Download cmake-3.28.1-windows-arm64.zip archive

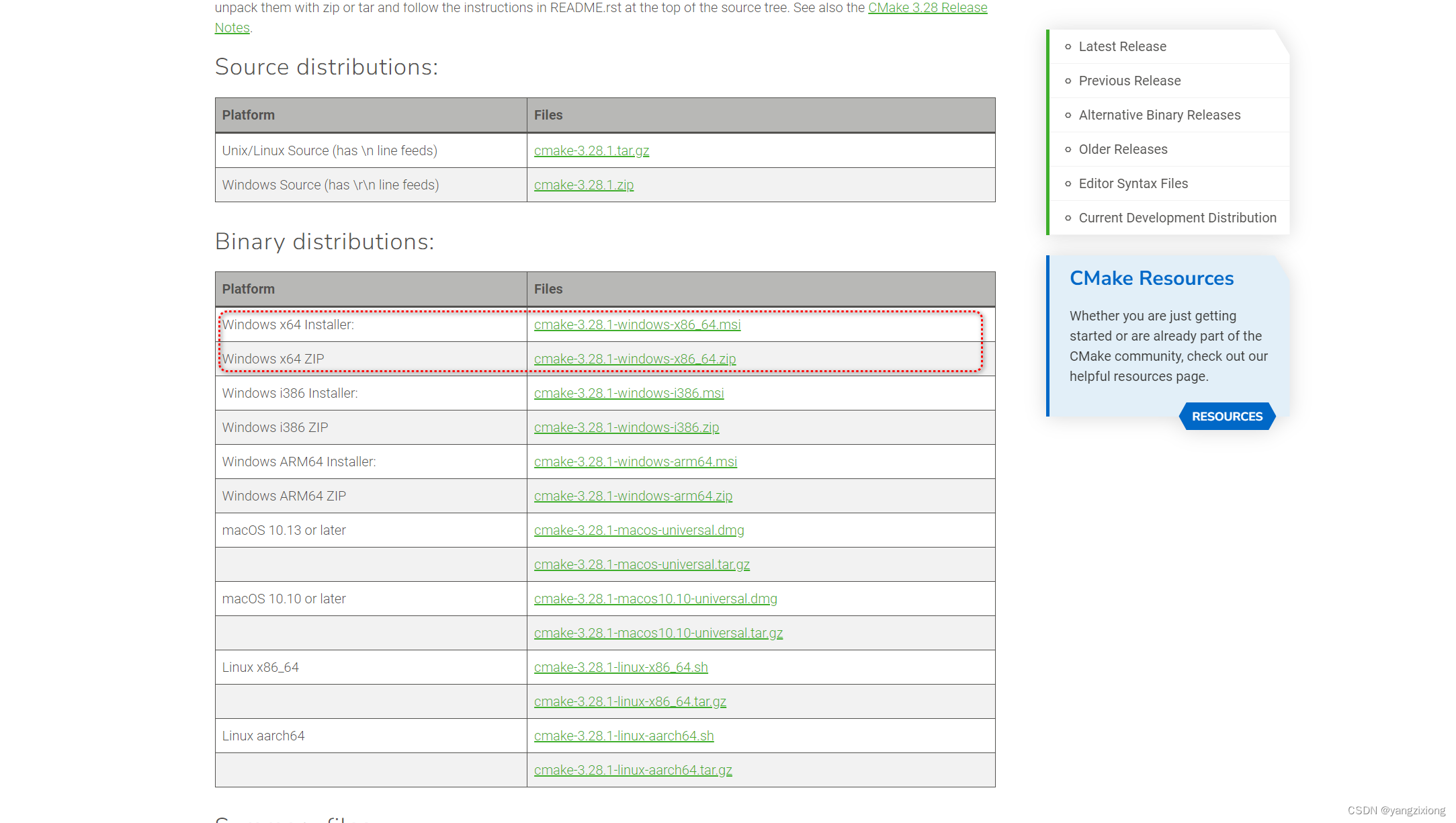[x=633, y=496]
